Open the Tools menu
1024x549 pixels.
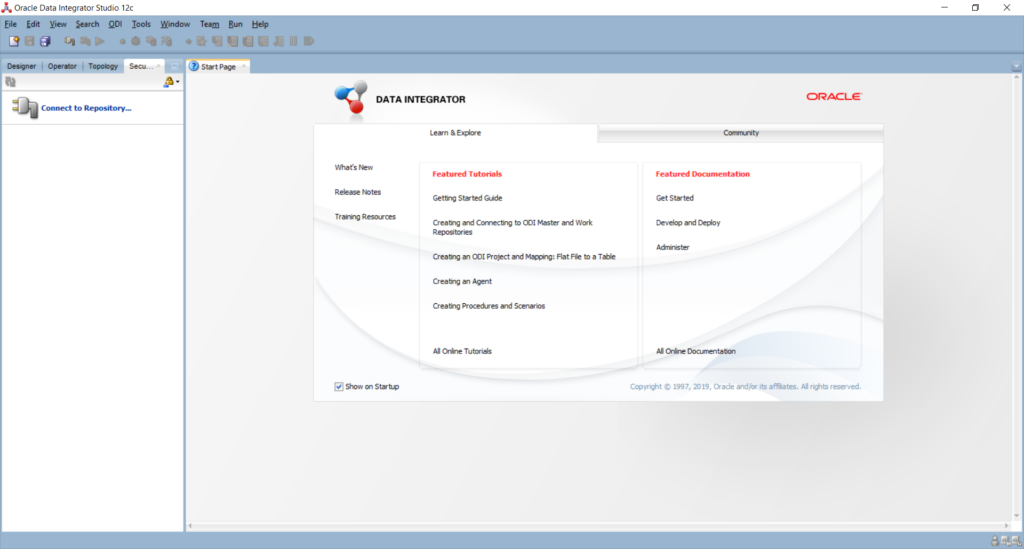coord(141,24)
